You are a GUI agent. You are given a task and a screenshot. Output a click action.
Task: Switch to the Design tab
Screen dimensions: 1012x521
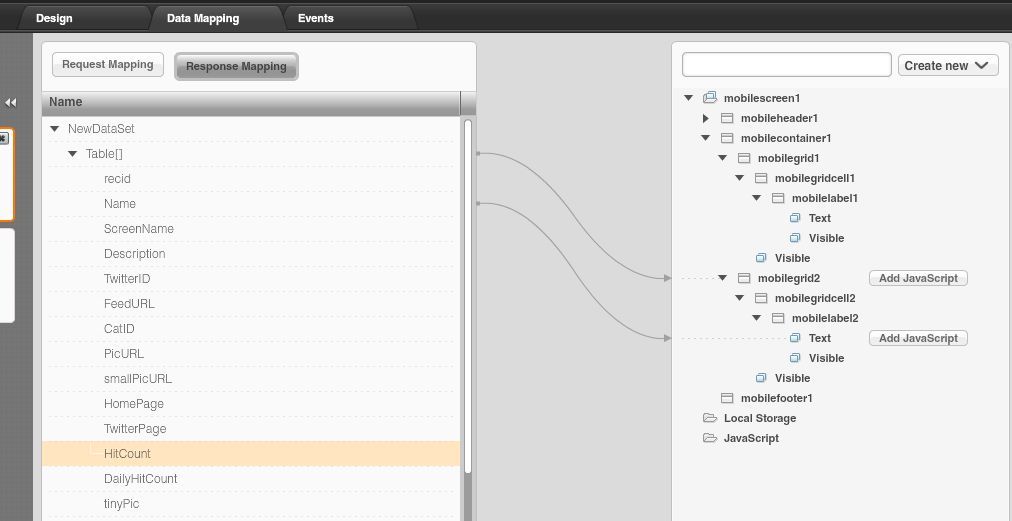pos(54,18)
